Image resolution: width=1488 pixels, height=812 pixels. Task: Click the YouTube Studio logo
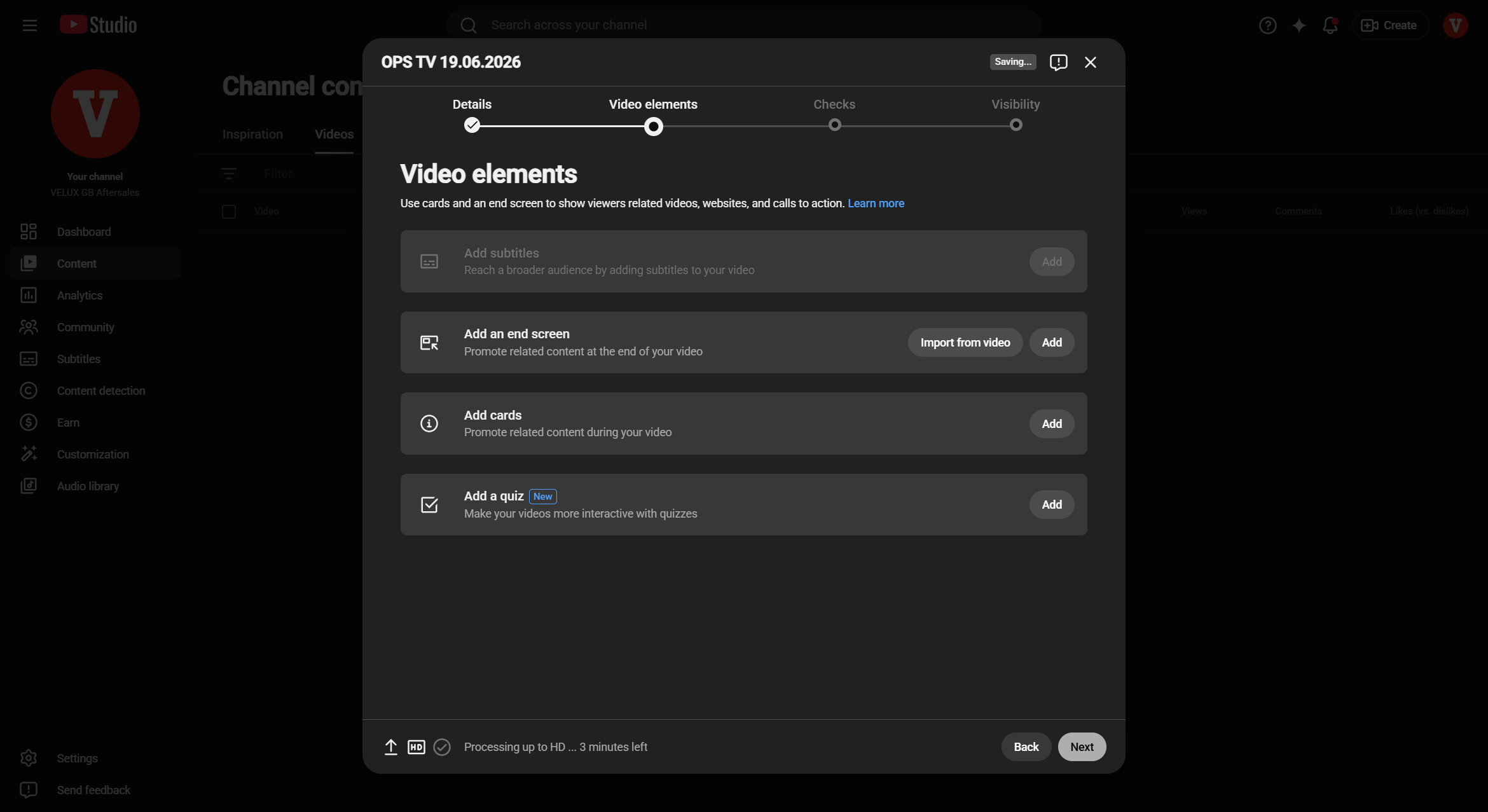98,25
